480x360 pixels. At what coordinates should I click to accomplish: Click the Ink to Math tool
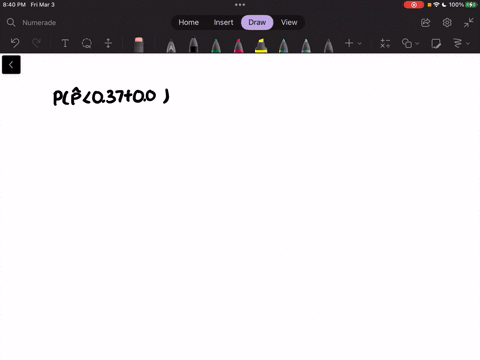pyautogui.click(x=385, y=43)
